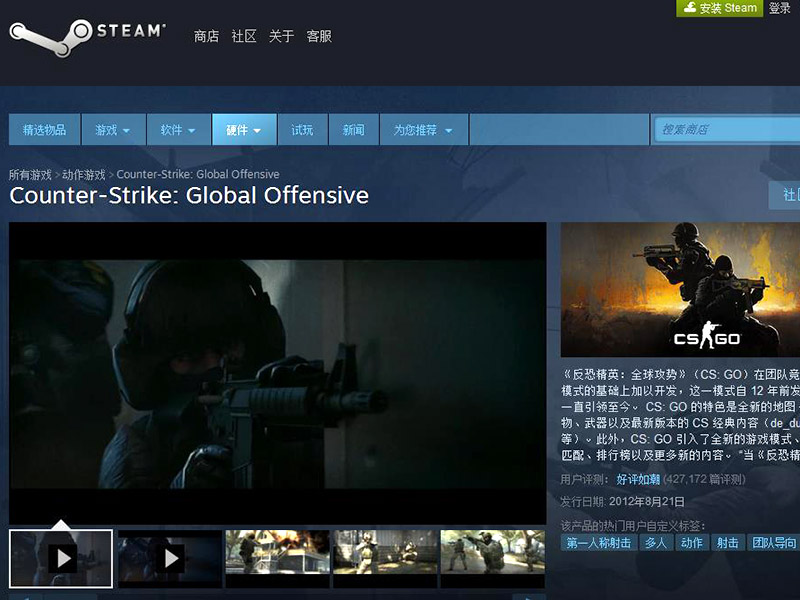This screenshot has width=800, height=600.
Task: Select the 多人 tag
Action: point(656,543)
